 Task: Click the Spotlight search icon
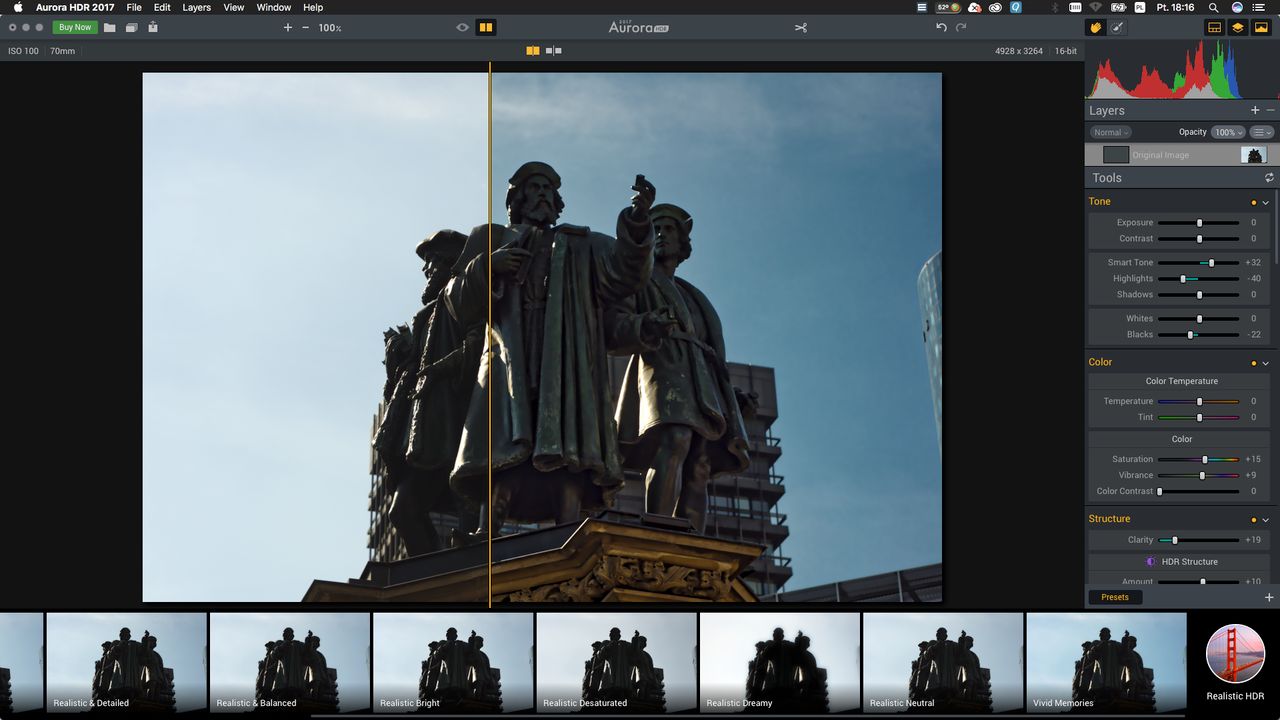pyautogui.click(x=1214, y=7)
